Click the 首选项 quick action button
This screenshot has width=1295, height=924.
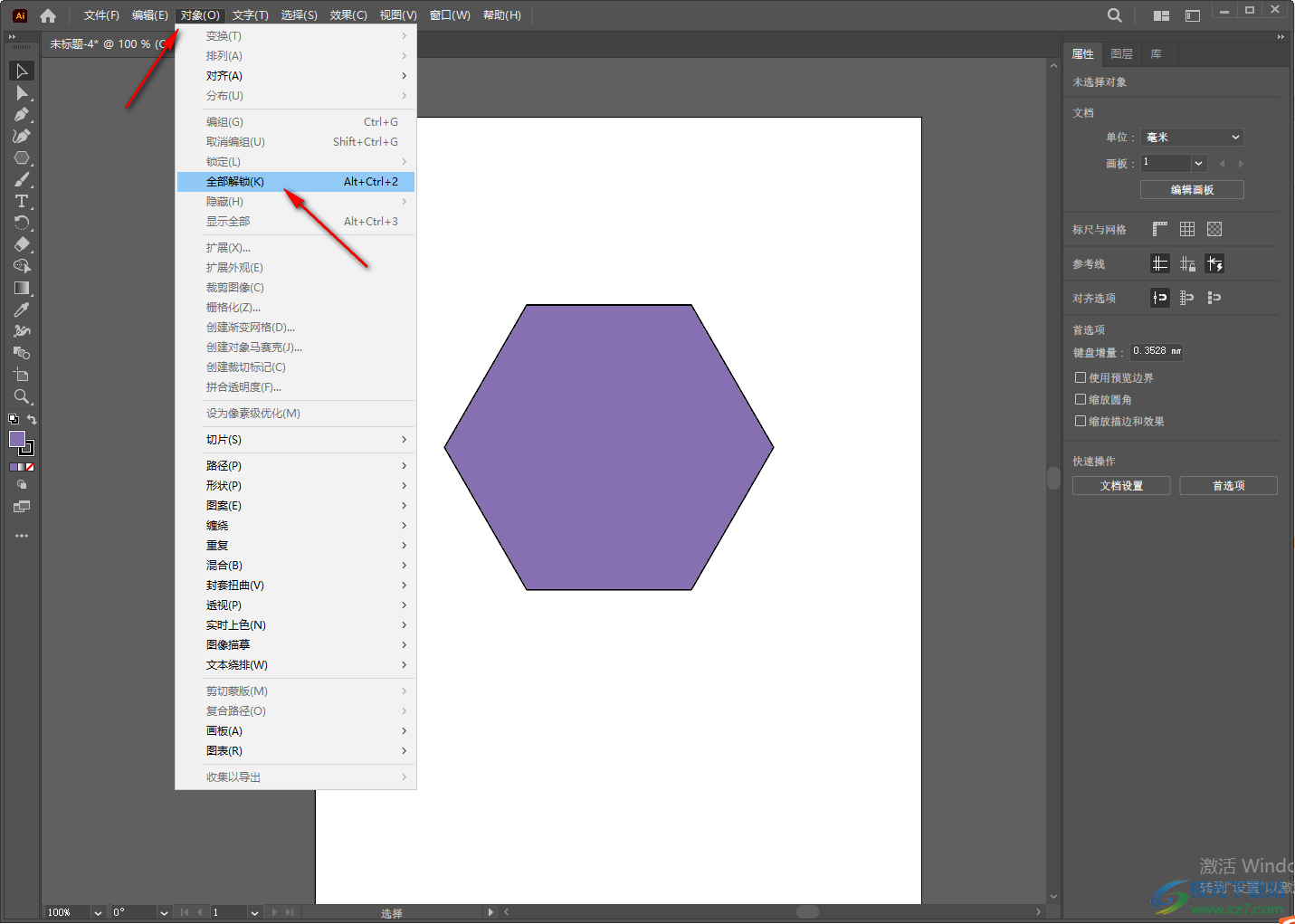(1228, 486)
